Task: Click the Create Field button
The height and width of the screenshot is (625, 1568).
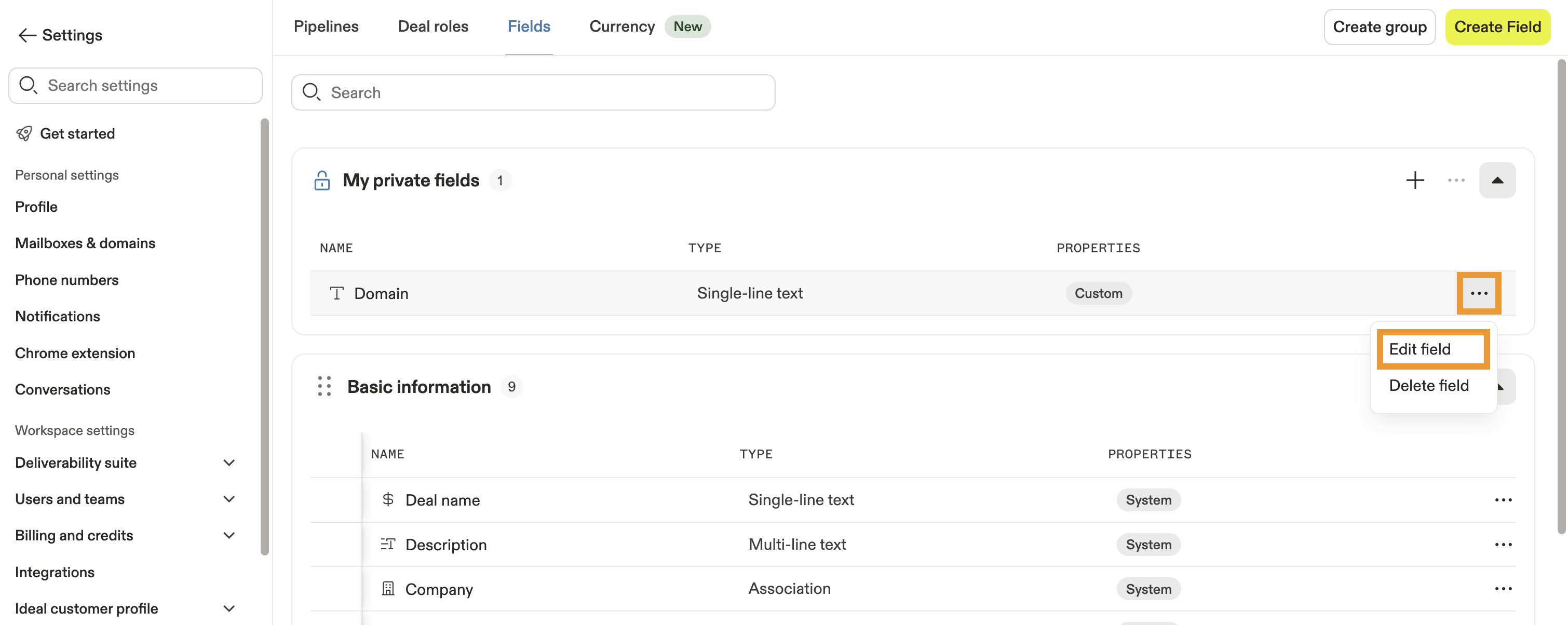Action: [1497, 27]
